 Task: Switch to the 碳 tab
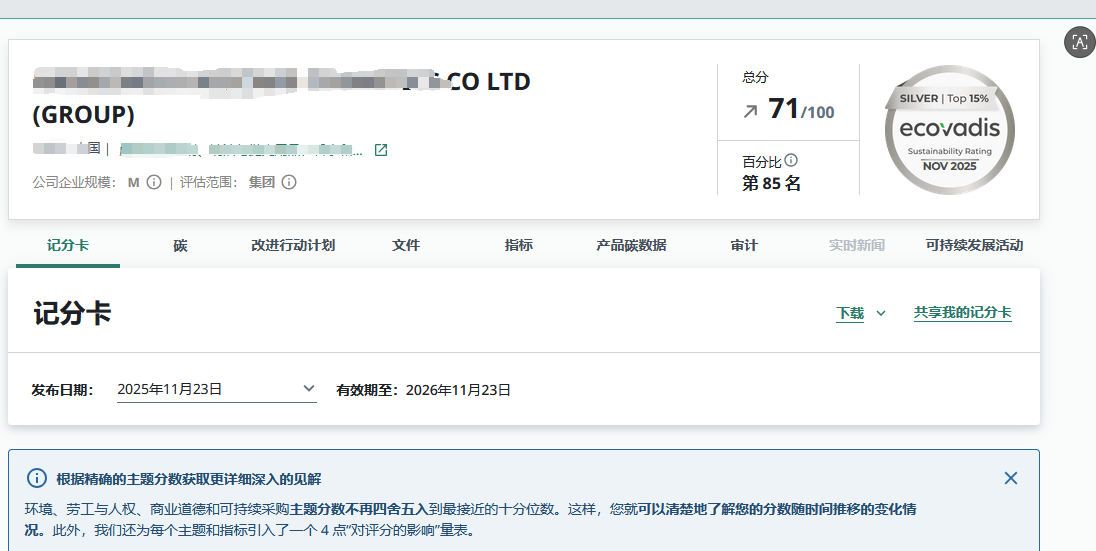[x=180, y=245]
